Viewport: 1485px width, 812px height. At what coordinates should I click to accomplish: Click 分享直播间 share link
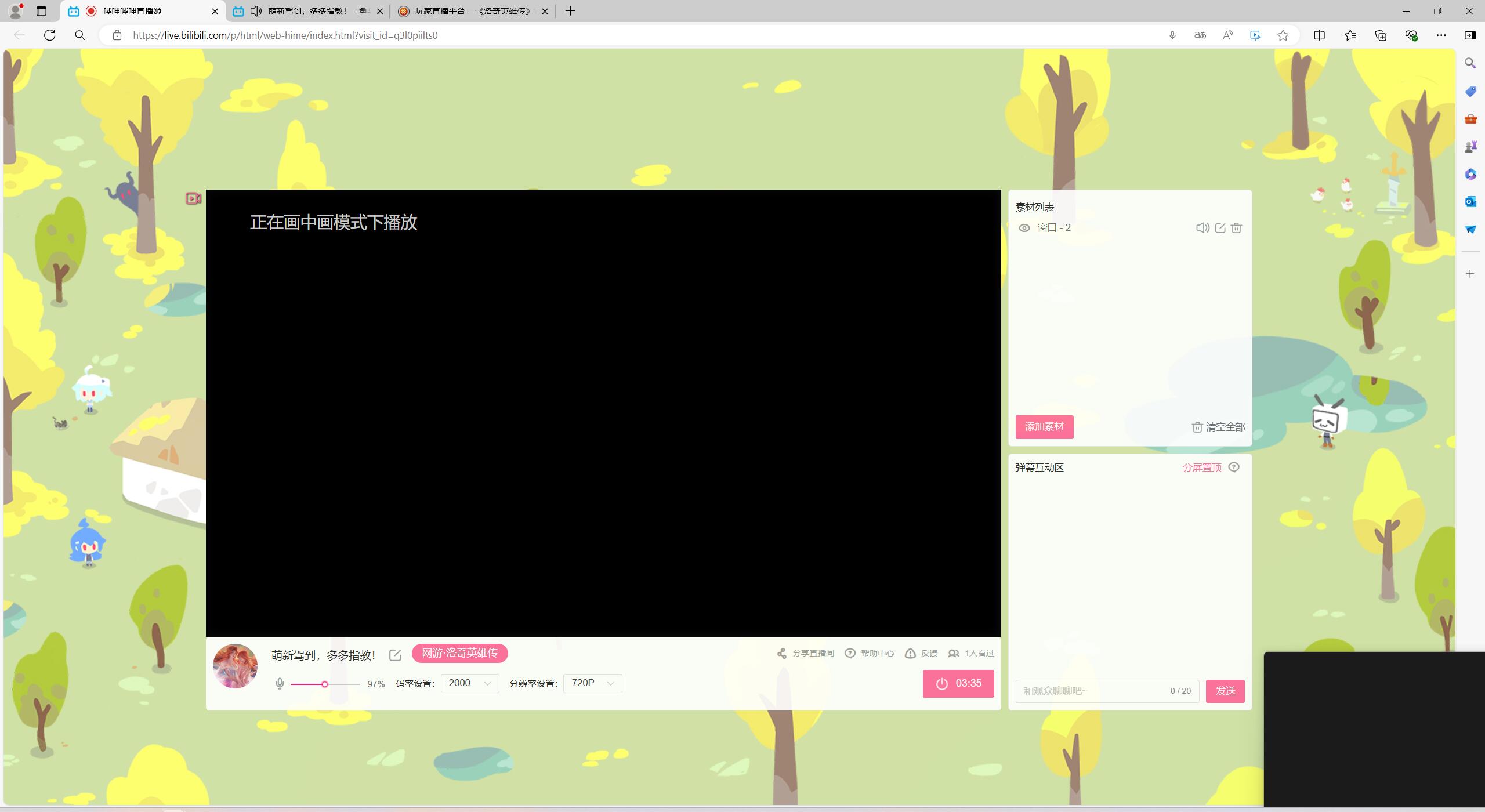point(805,653)
